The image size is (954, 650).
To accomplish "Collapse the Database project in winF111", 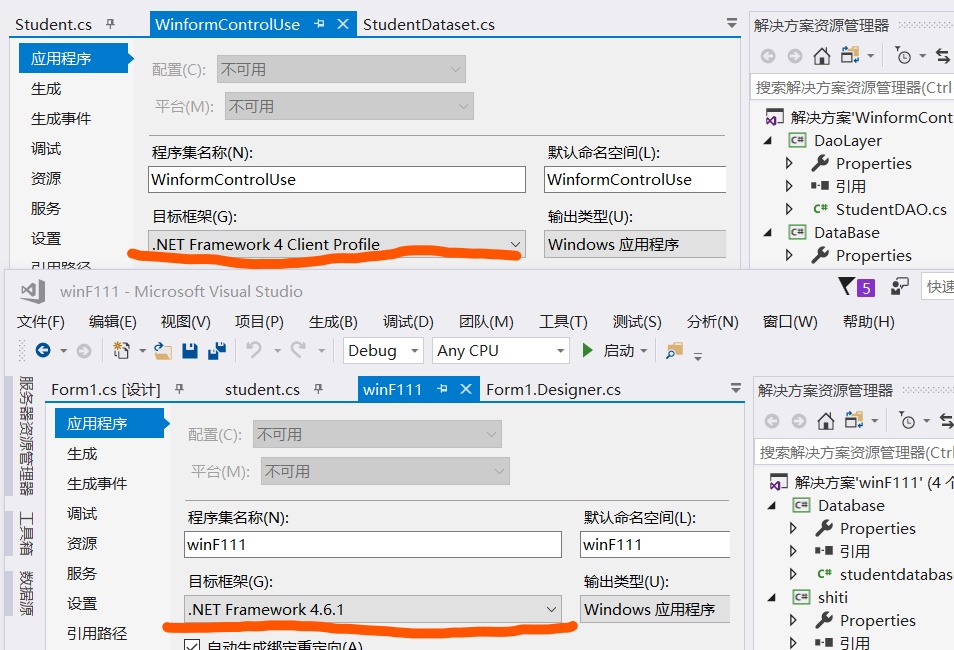I will point(771,505).
